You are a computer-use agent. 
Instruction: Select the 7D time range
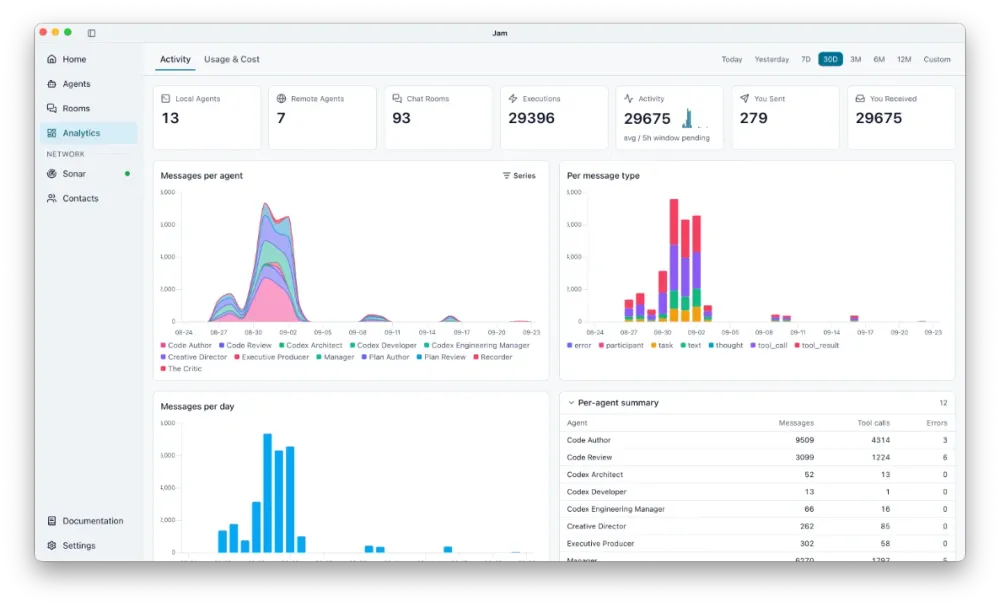coord(805,59)
